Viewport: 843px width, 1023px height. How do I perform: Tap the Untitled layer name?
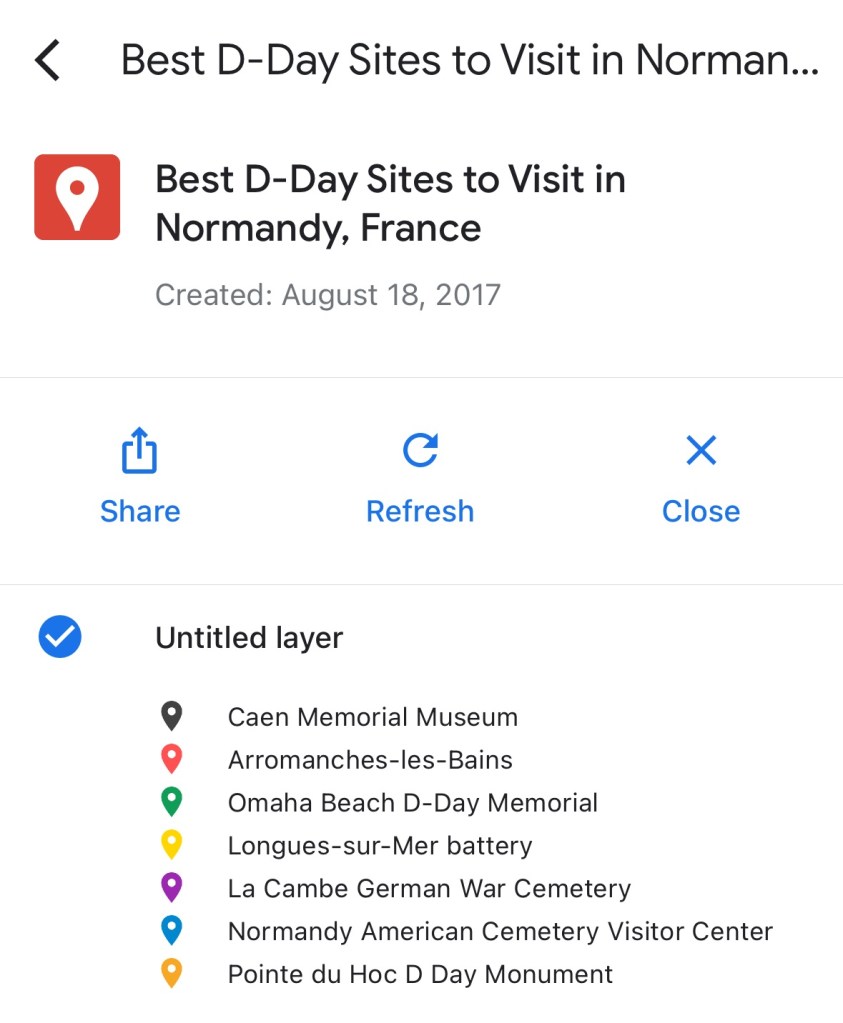[x=249, y=638]
